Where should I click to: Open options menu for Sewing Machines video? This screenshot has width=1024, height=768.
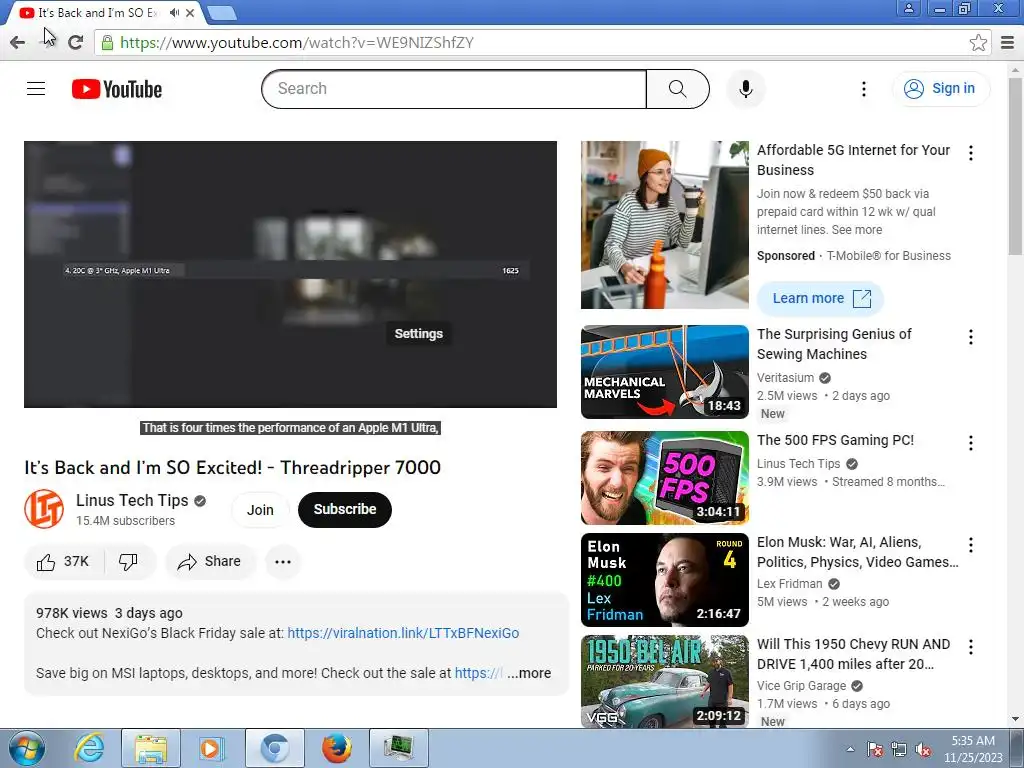[970, 337]
